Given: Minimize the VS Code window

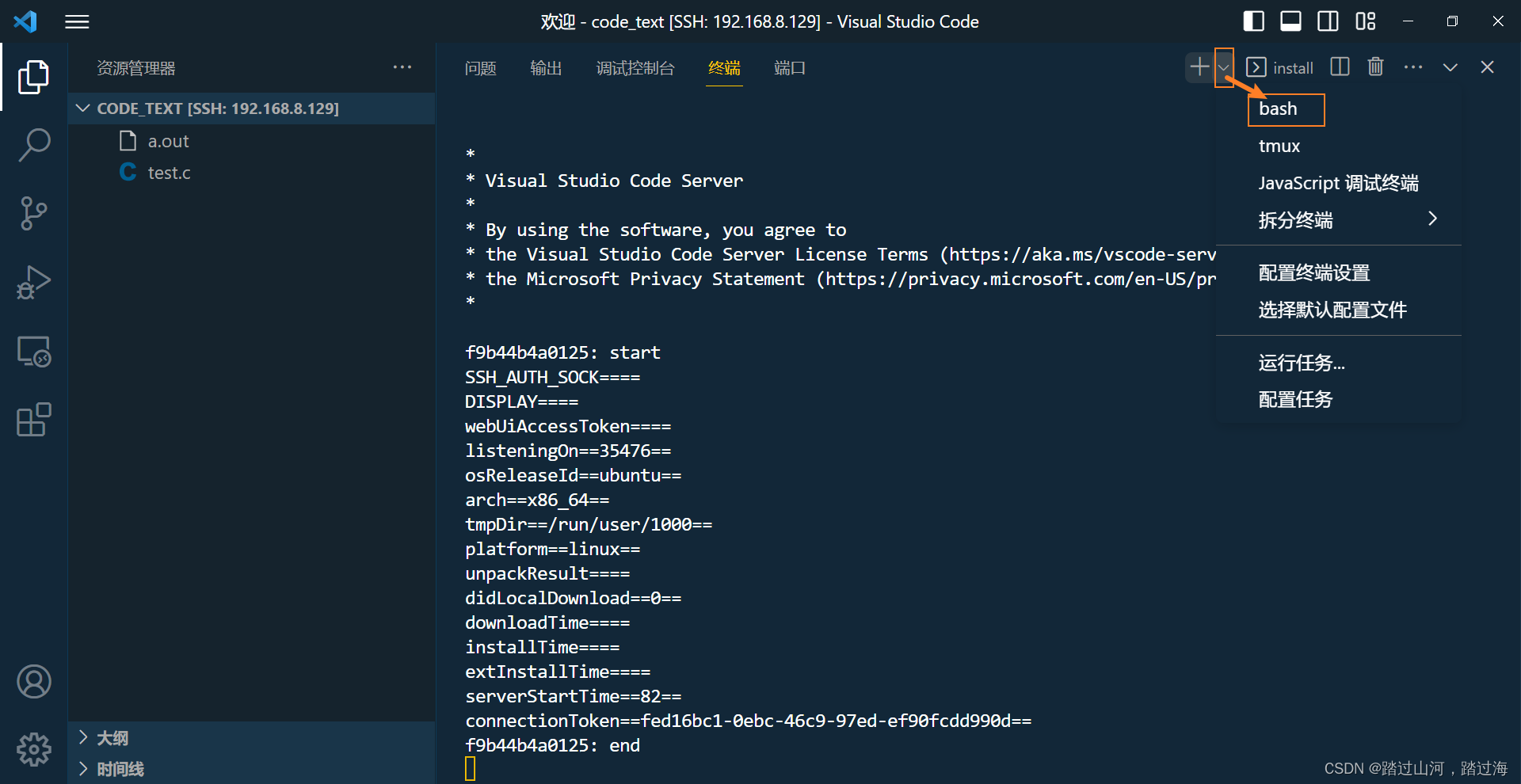Looking at the screenshot, I should [x=1408, y=21].
